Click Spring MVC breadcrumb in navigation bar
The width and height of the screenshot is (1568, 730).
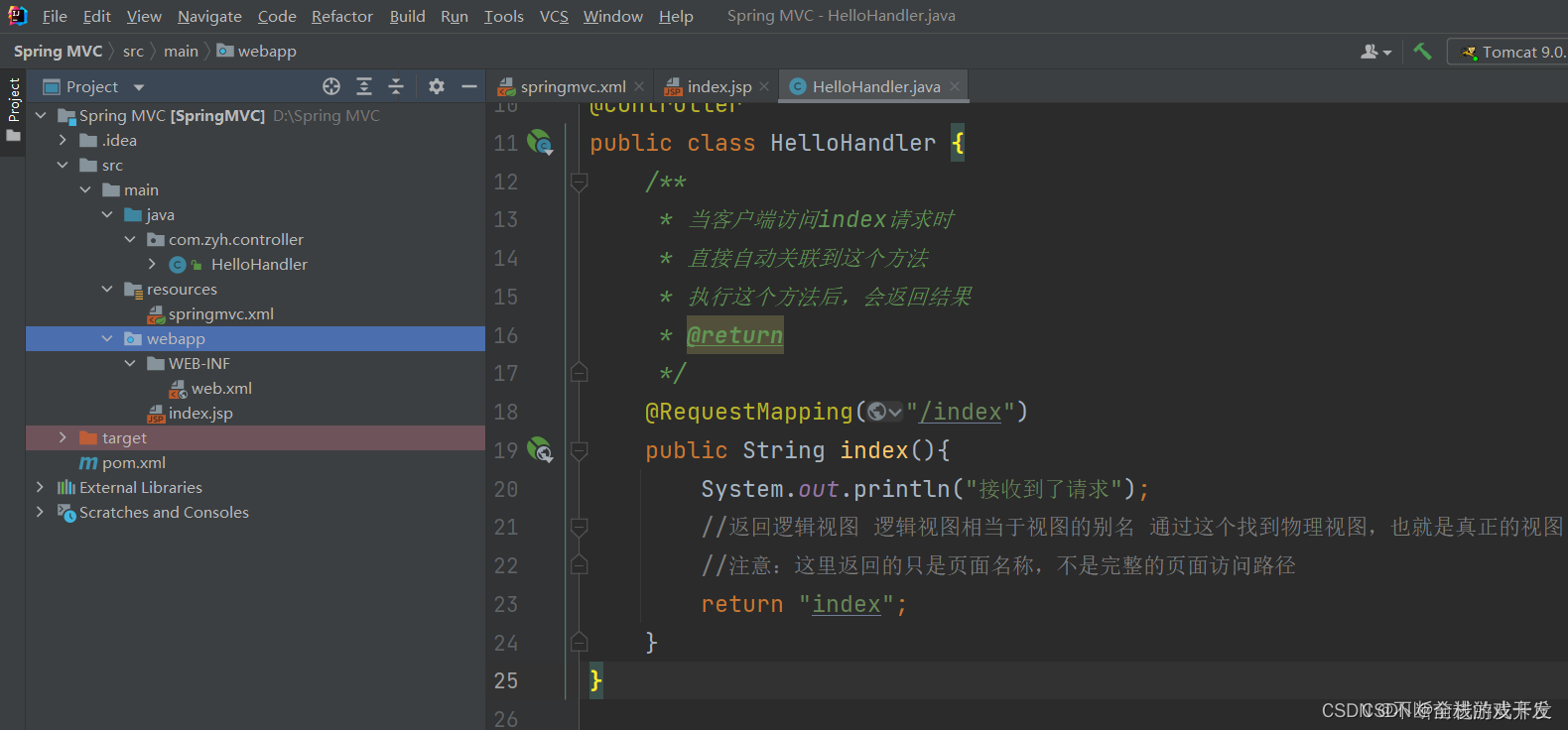pos(58,52)
